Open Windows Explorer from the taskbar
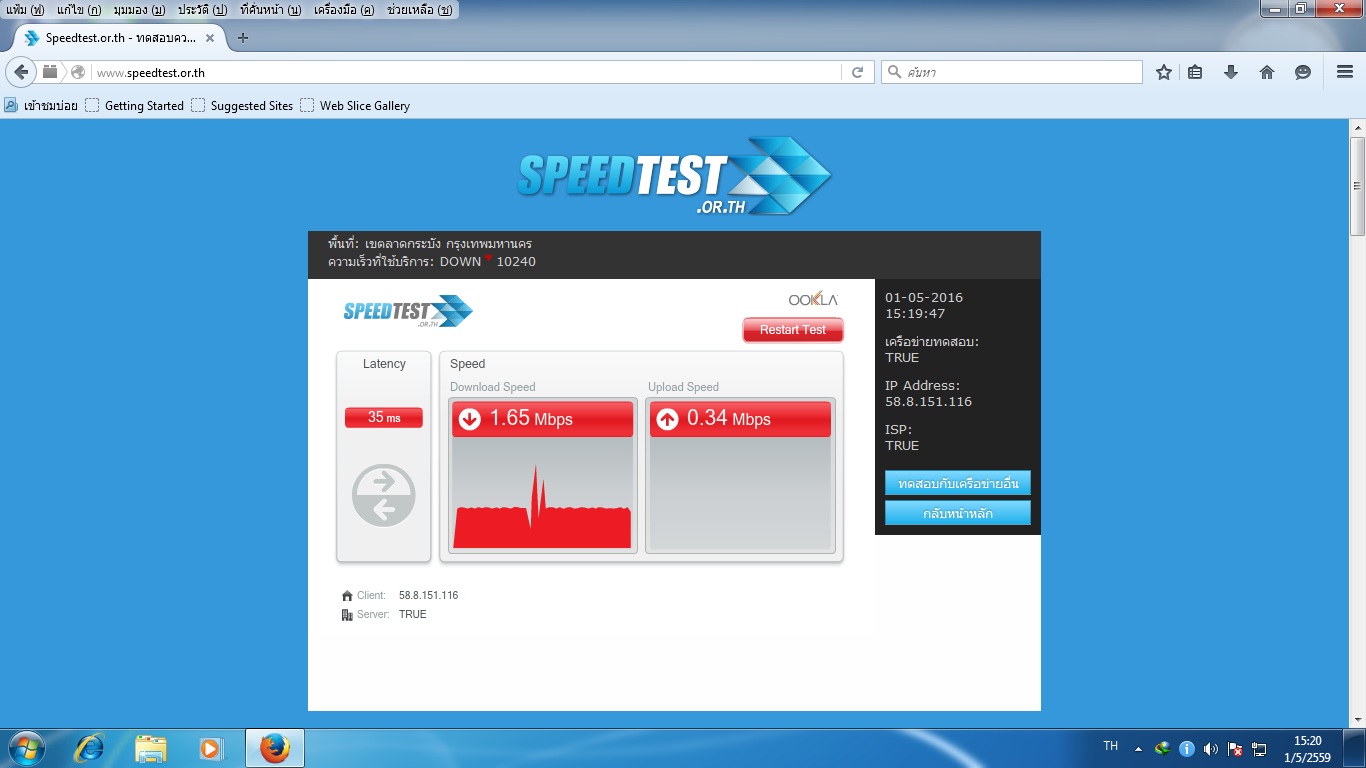The height and width of the screenshot is (768, 1366). [150, 748]
